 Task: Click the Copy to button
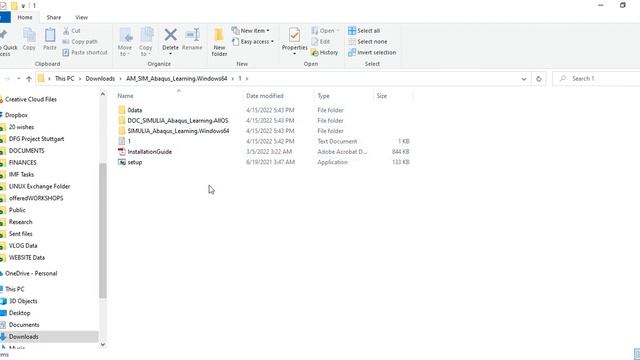pos(146,42)
